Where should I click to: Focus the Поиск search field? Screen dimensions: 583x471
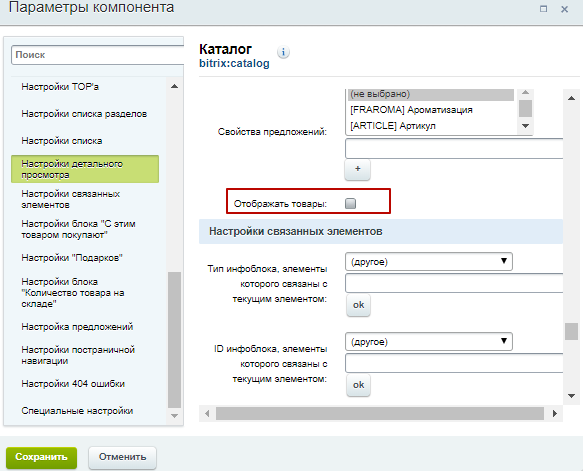click(98, 55)
